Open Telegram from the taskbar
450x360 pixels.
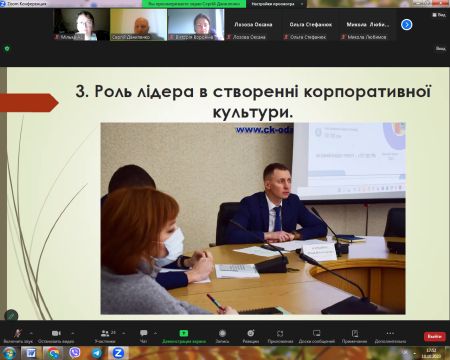pyautogui.click(x=97, y=353)
